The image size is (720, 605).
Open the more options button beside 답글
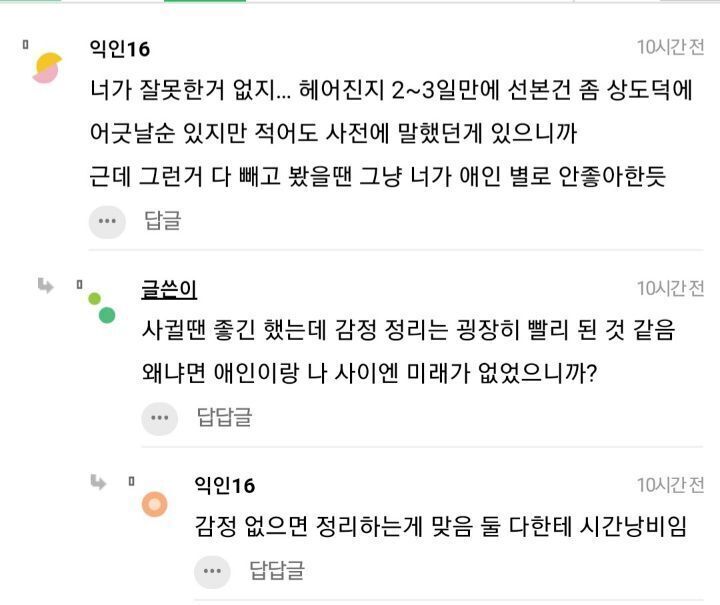click(107, 221)
